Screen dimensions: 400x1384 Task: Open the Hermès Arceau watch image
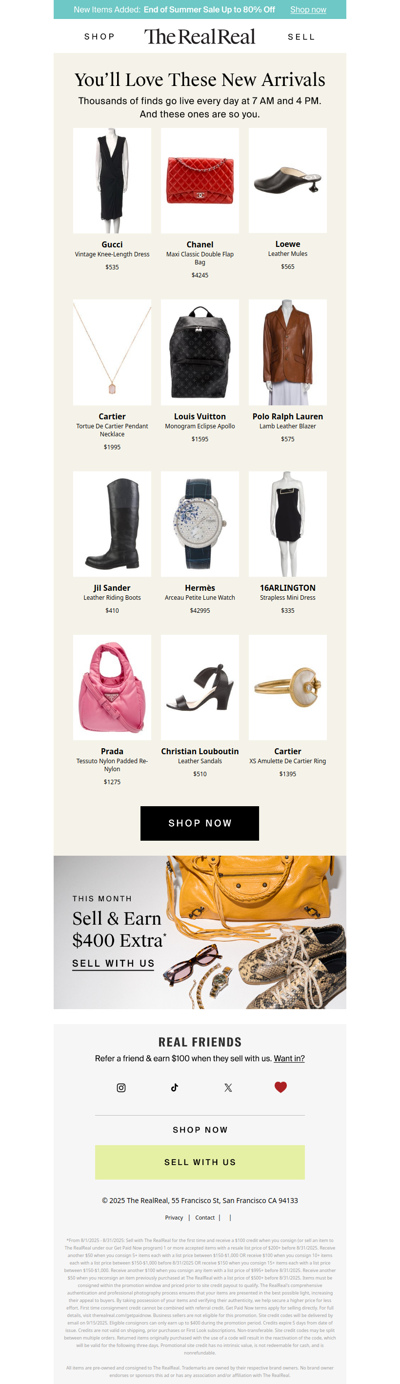pos(200,524)
